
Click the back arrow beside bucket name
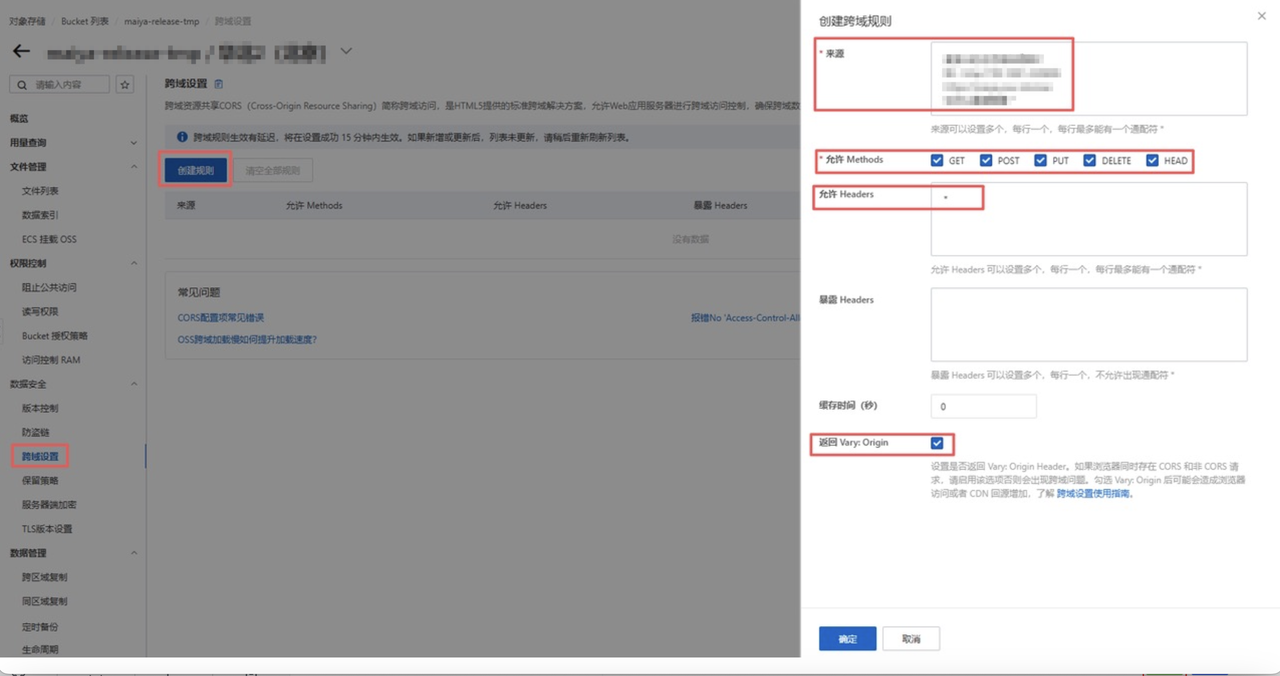[21, 51]
